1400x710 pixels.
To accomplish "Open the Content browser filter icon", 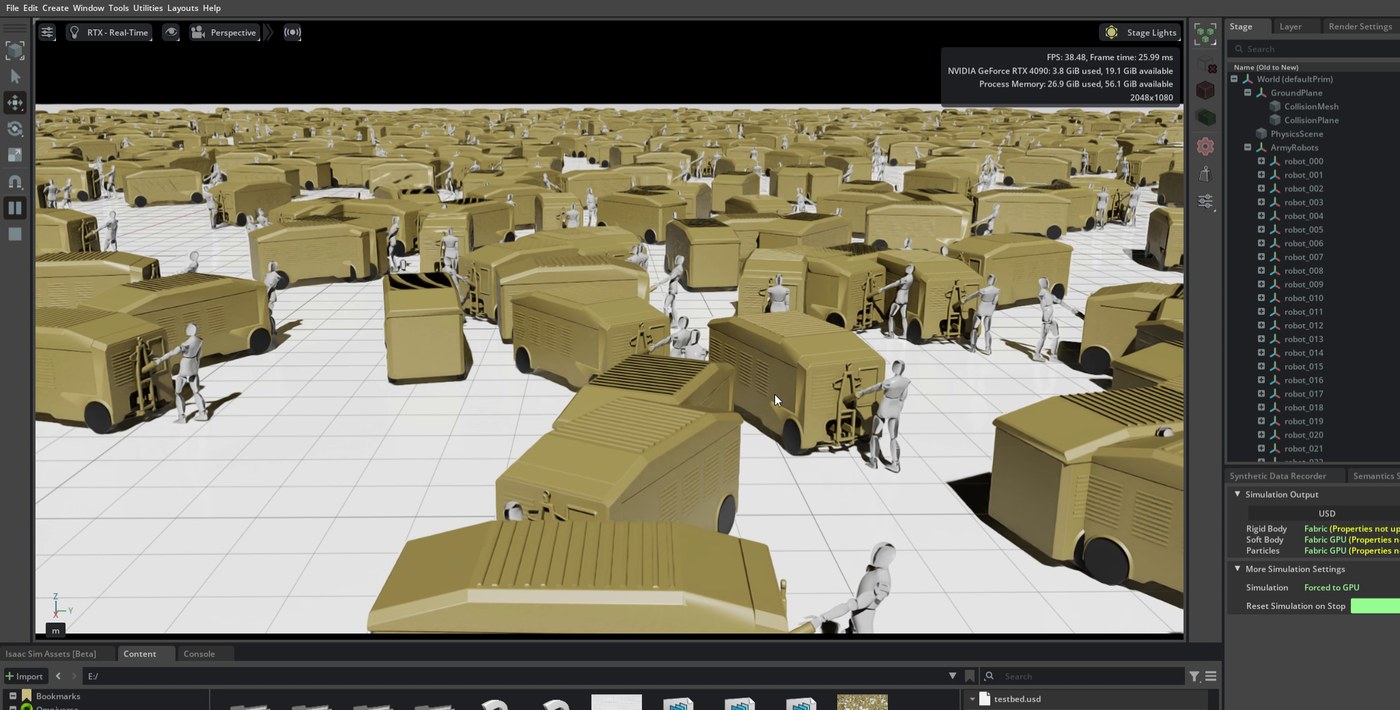I will 1194,677.
